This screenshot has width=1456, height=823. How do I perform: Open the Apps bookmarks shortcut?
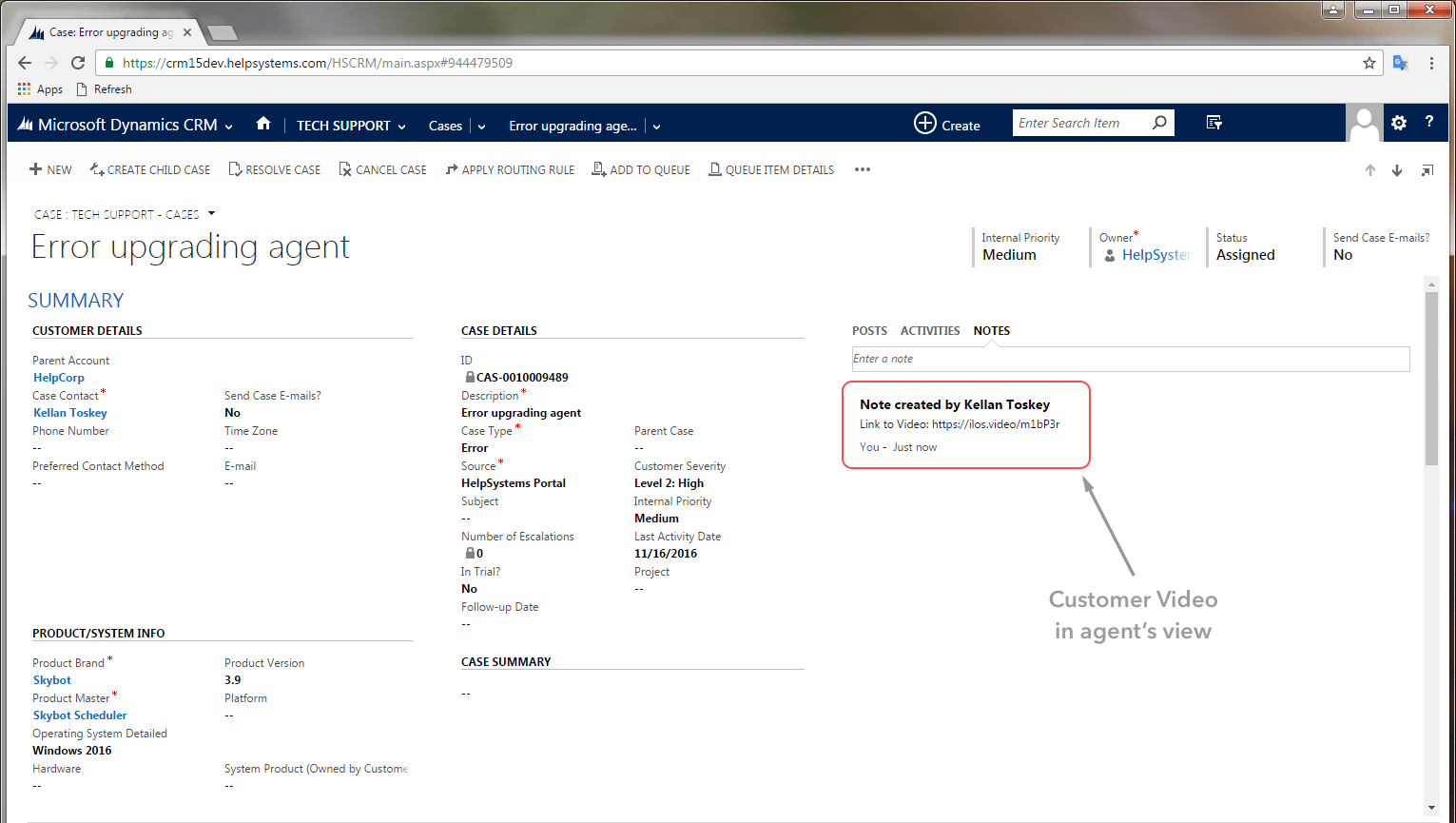coord(40,89)
